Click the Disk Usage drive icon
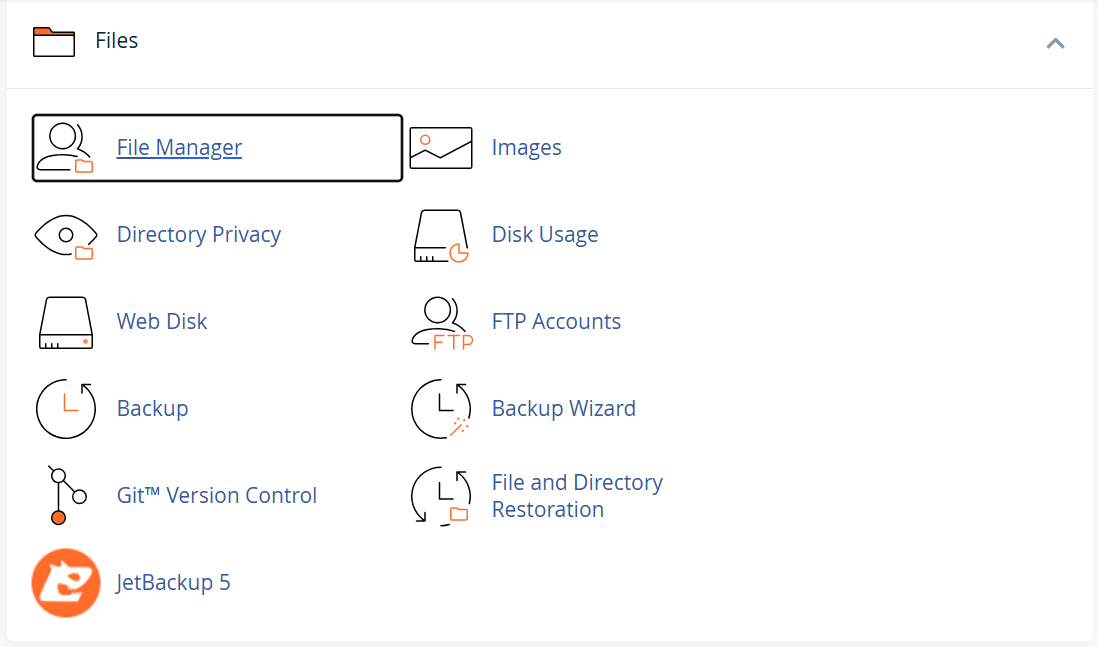 pos(440,236)
